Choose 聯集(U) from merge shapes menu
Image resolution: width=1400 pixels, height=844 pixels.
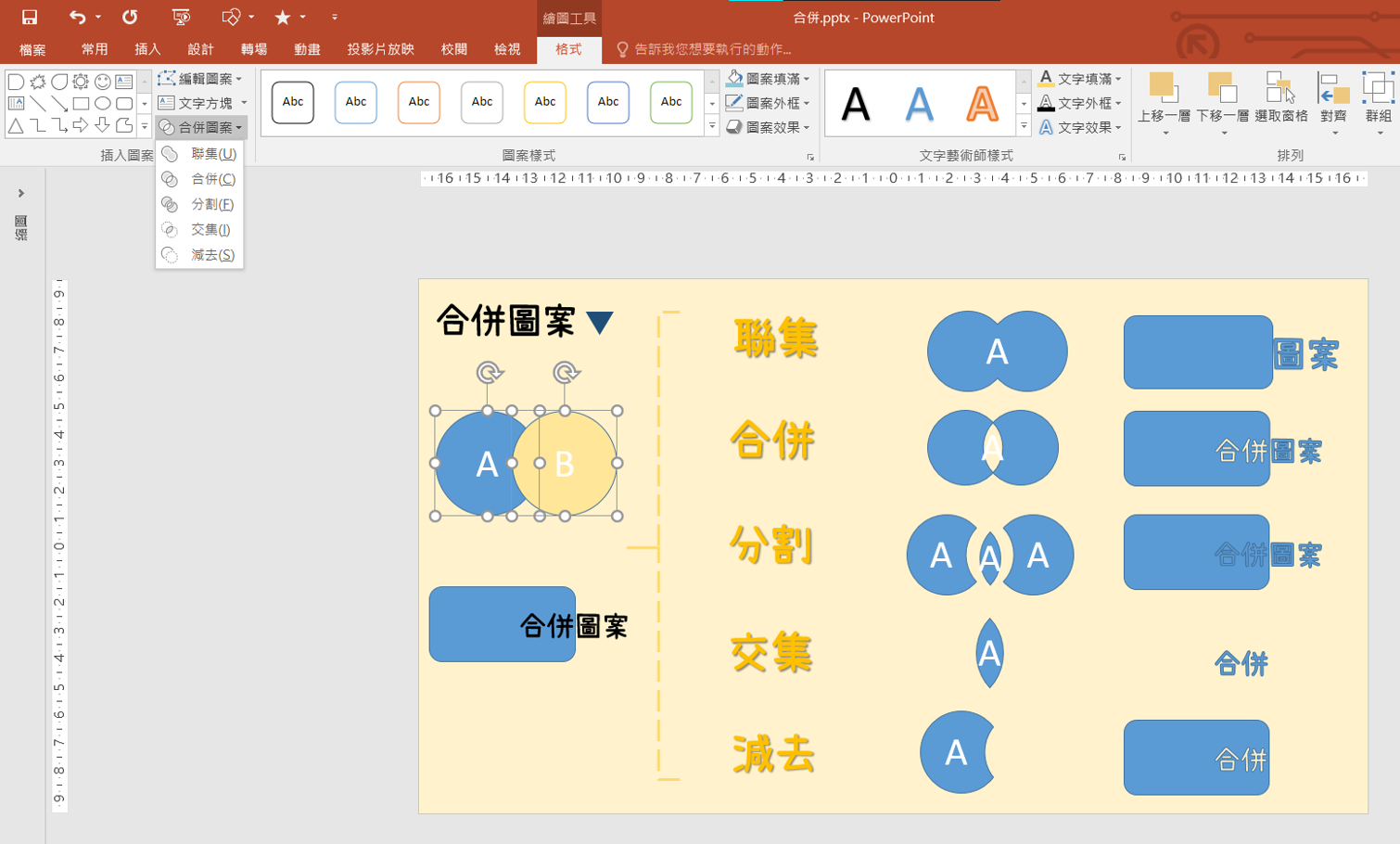199,153
